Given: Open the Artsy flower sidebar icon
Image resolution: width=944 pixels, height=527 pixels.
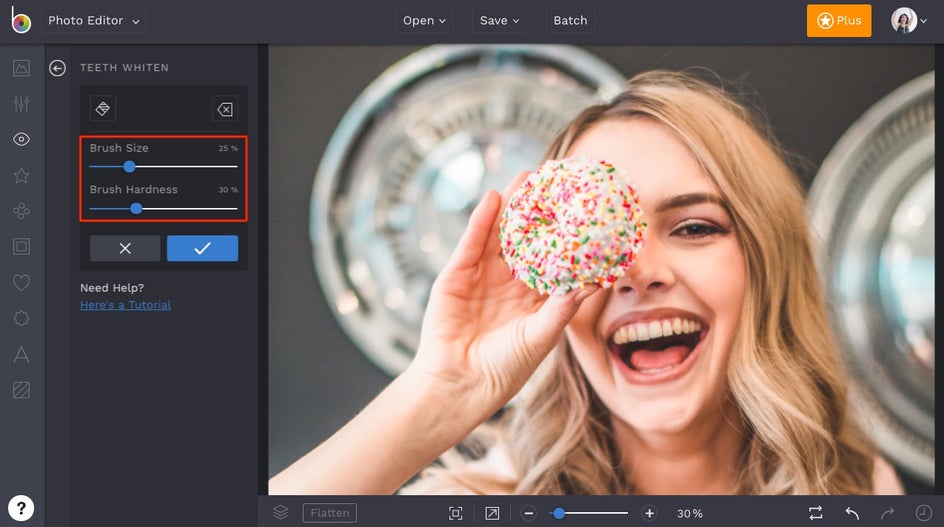Looking at the screenshot, I should [x=21, y=211].
